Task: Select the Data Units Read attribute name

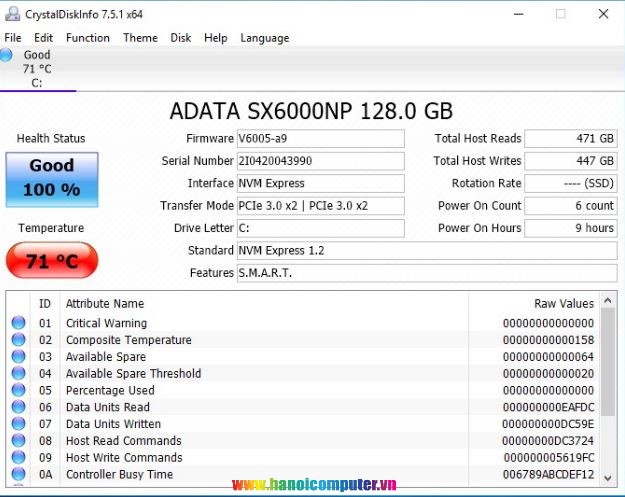Action: click(108, 407)
